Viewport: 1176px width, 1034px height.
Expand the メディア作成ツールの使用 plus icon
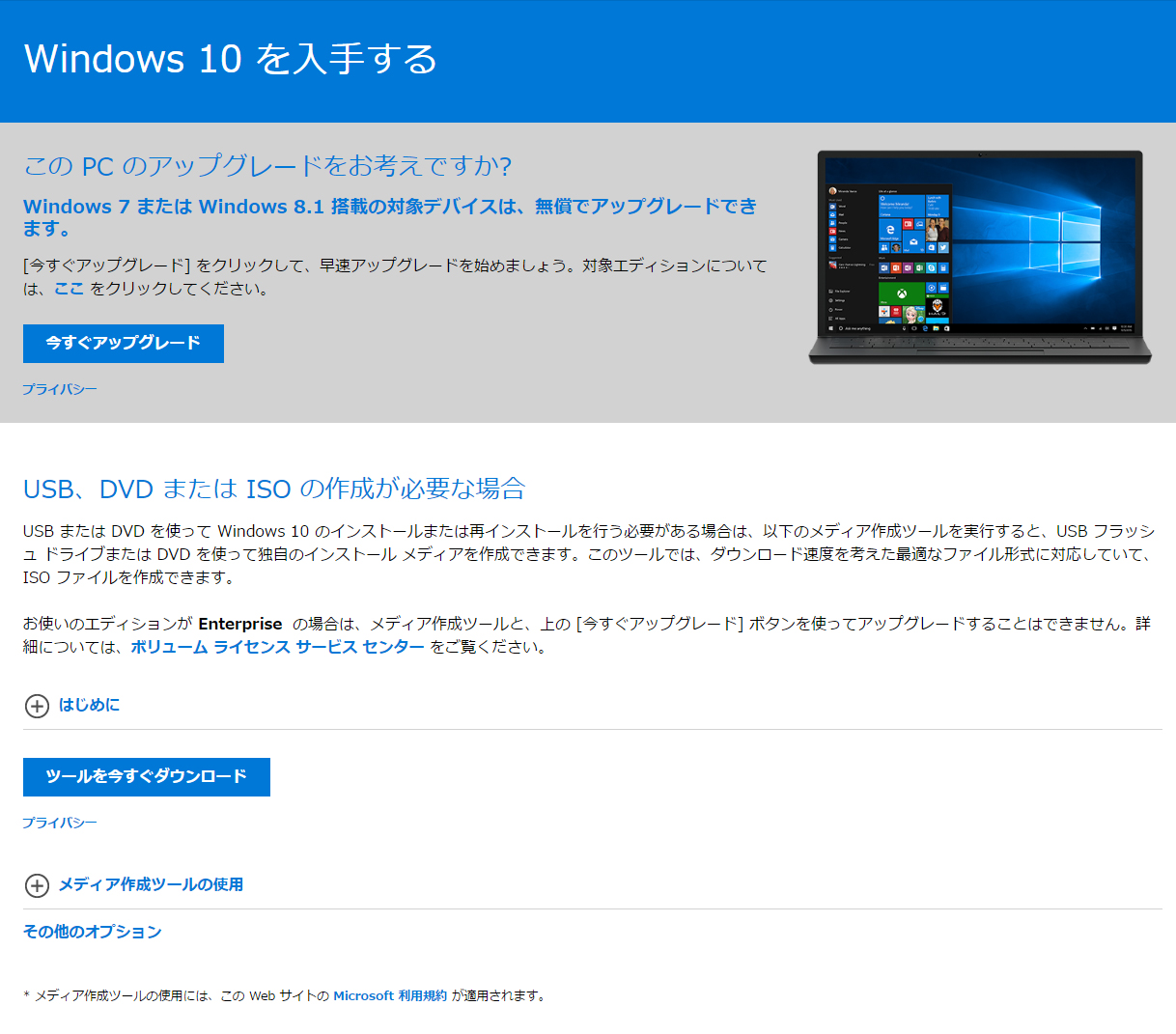[37, 885]
